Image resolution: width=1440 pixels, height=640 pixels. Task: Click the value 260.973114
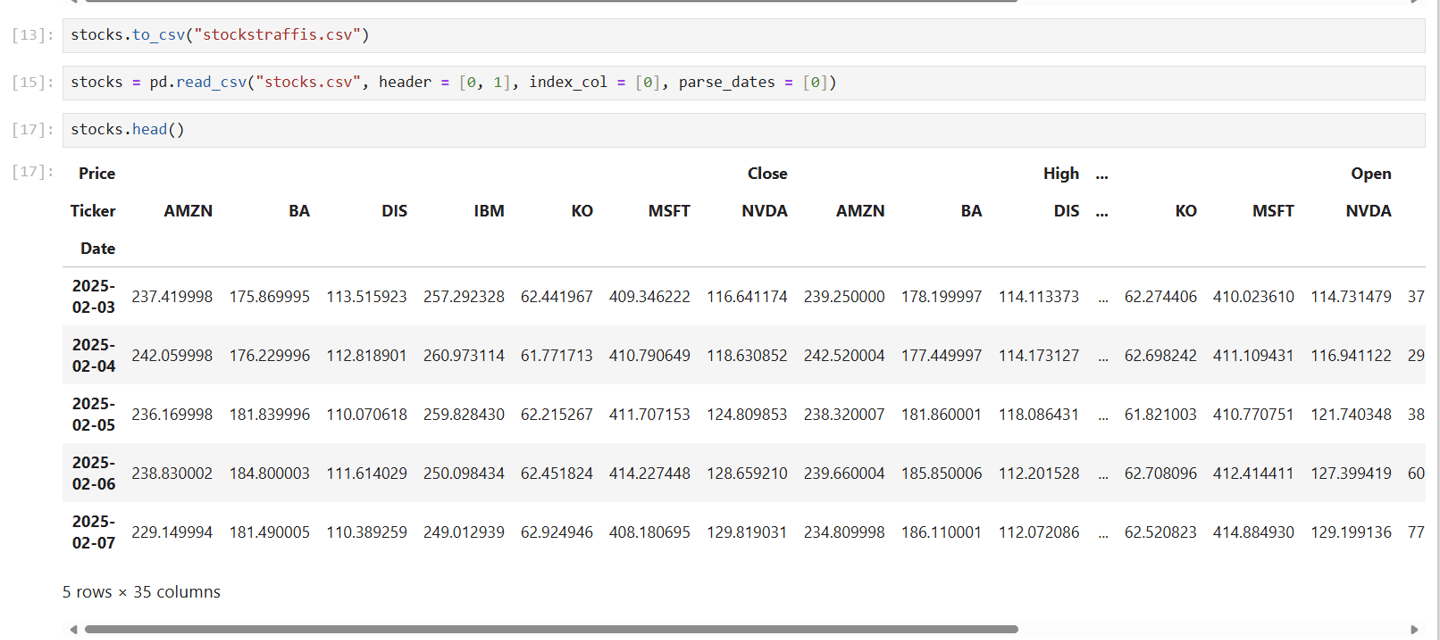(464, 356)
